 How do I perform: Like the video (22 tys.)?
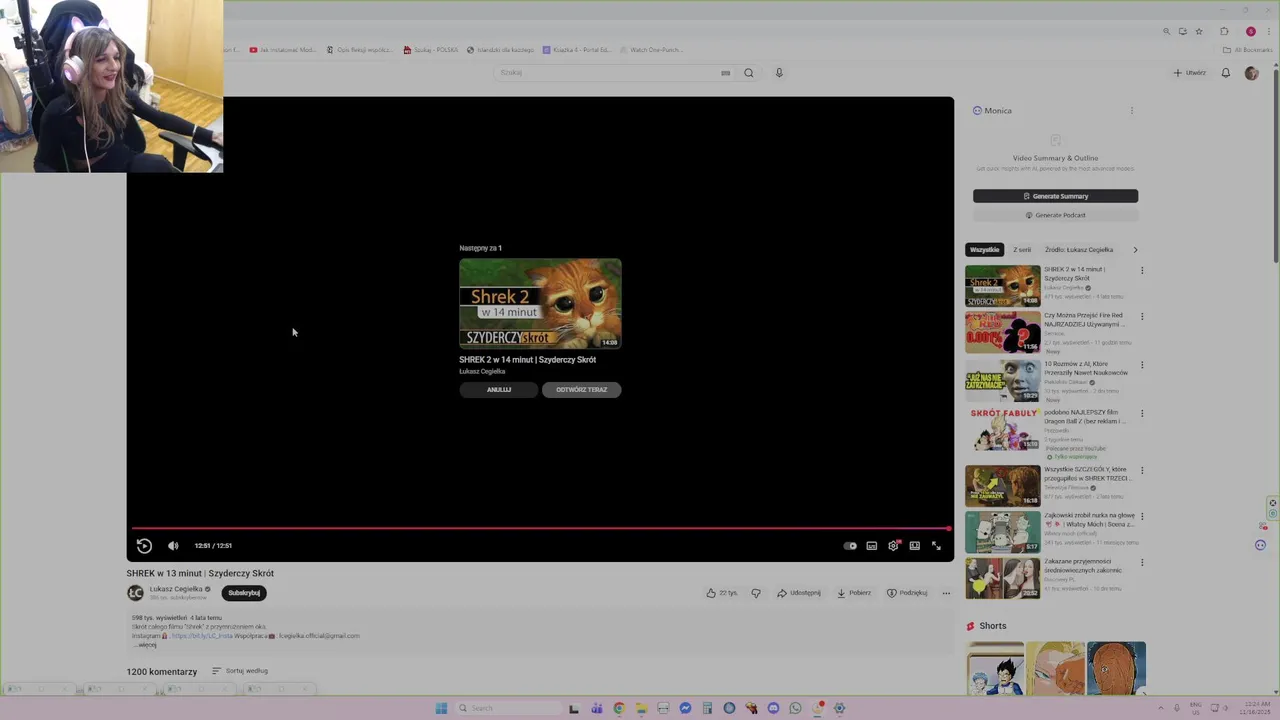pyautogui.click(x=721, y=593)
